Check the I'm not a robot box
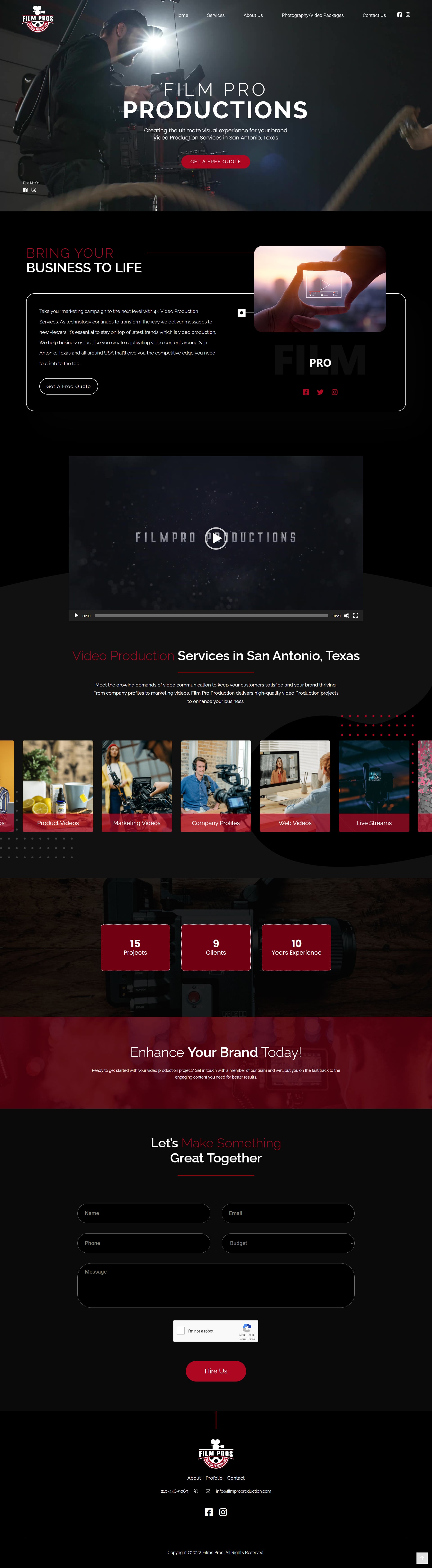The image size is (432, 1568). tap(181, 1331)
